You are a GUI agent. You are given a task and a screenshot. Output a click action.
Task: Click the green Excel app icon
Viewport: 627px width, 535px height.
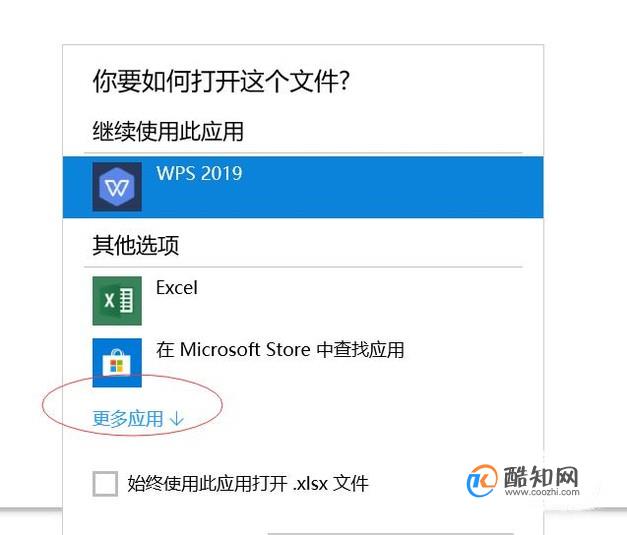pyautogui.click(x=117, y=301)
